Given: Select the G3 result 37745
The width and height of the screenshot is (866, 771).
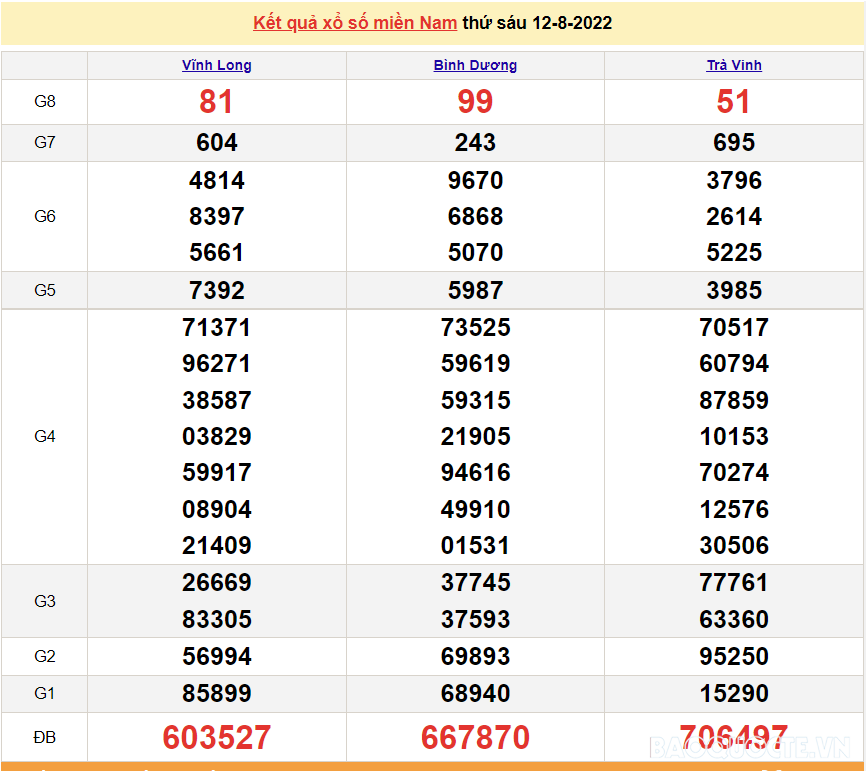Looking at the screenshot, I should tap(475, 583).
